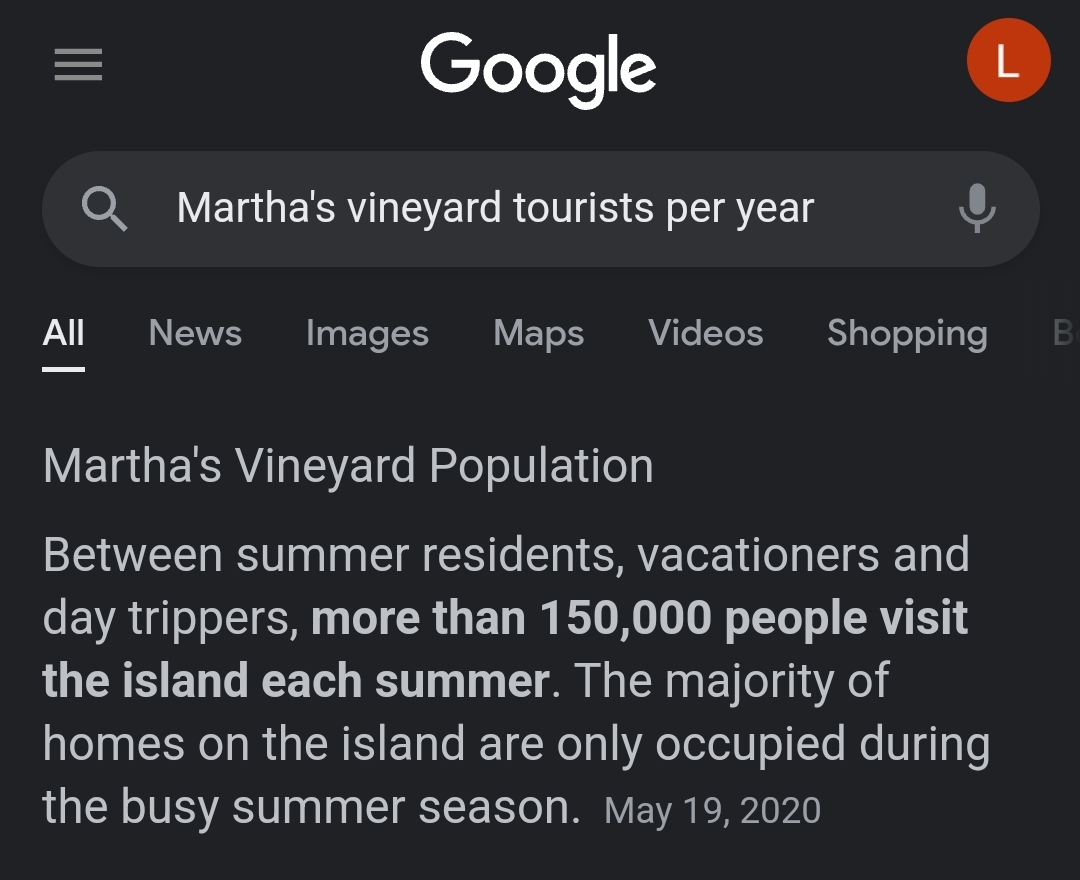Screen dimensions: 1080x880
Task: Click bold text 'the island each summer'
Action: (296, 681)
